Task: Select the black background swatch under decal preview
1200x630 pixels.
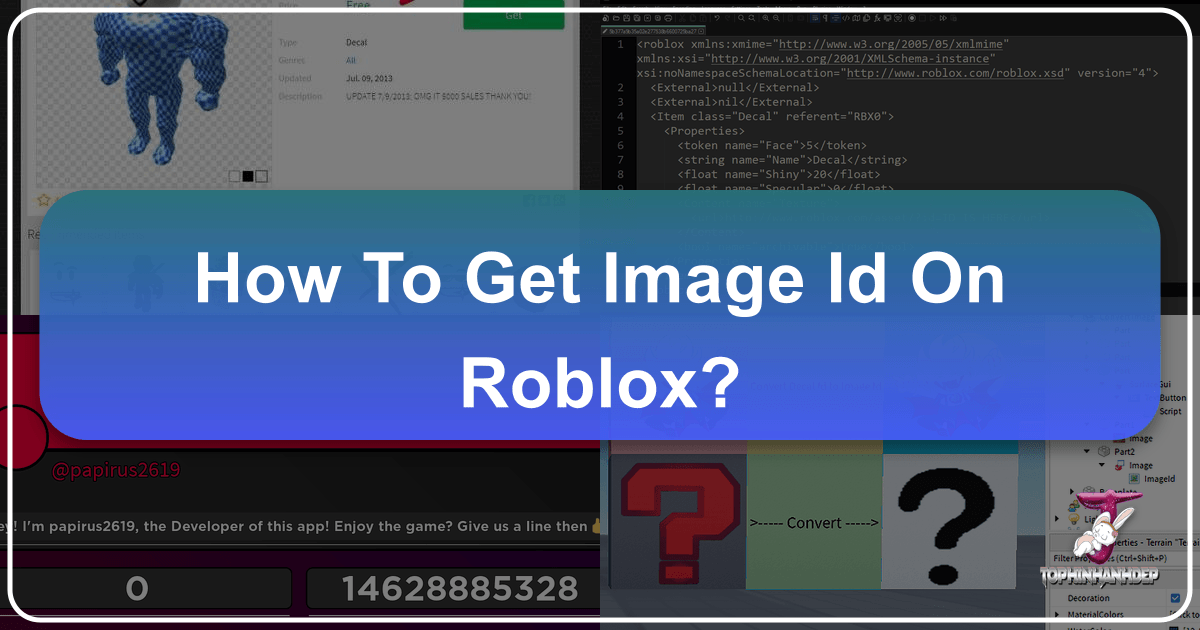Action: (247, 176)
